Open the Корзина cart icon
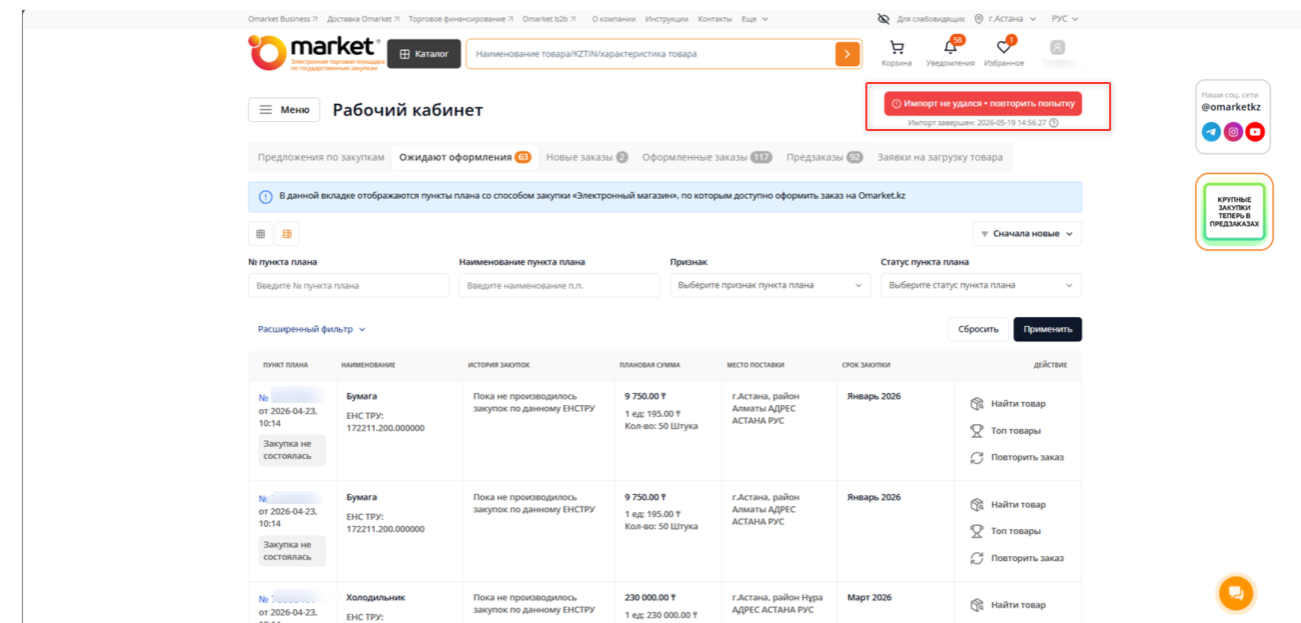Image resolution: width=1301 pixels, height=623 pixels. point(896,48)
